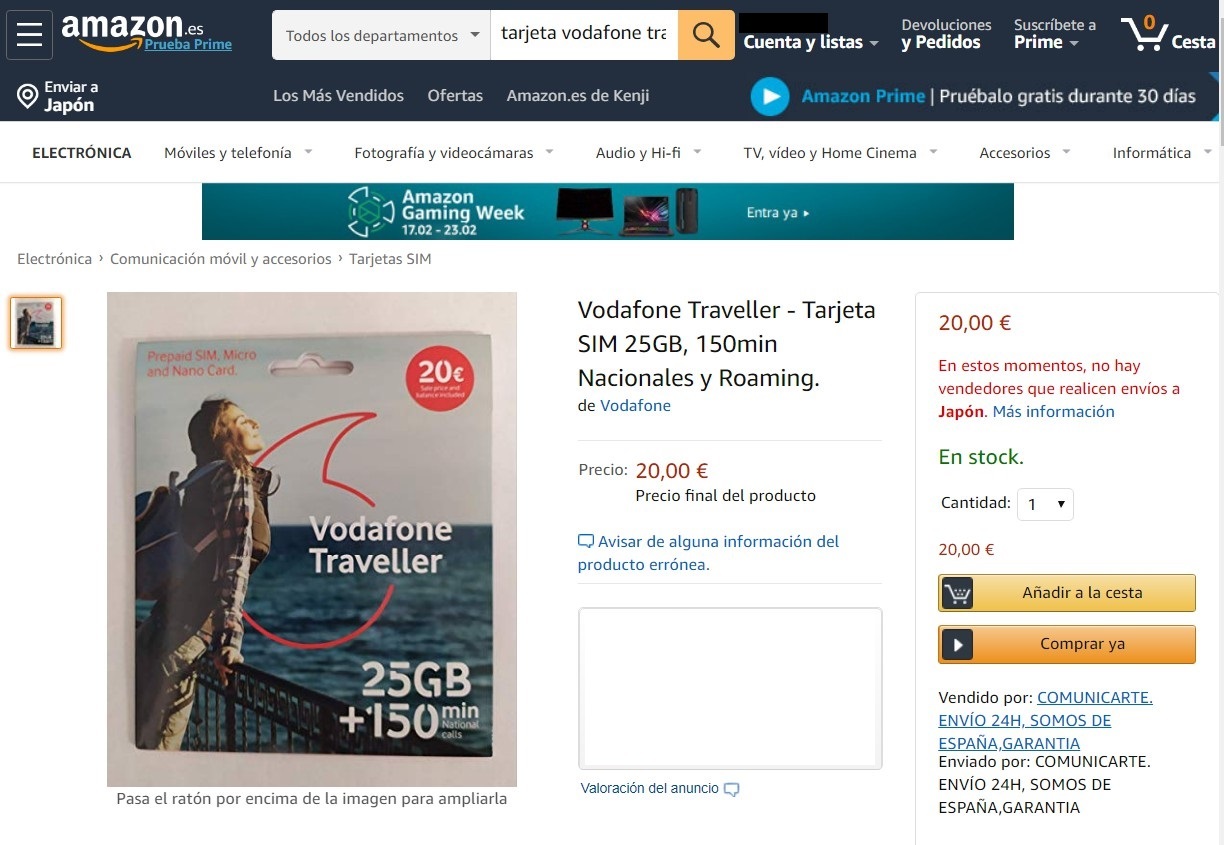Viewport: 1224px width, 845px height.
Task: Expand the Móviles y telefonía category menu
Action: (238, 153)
